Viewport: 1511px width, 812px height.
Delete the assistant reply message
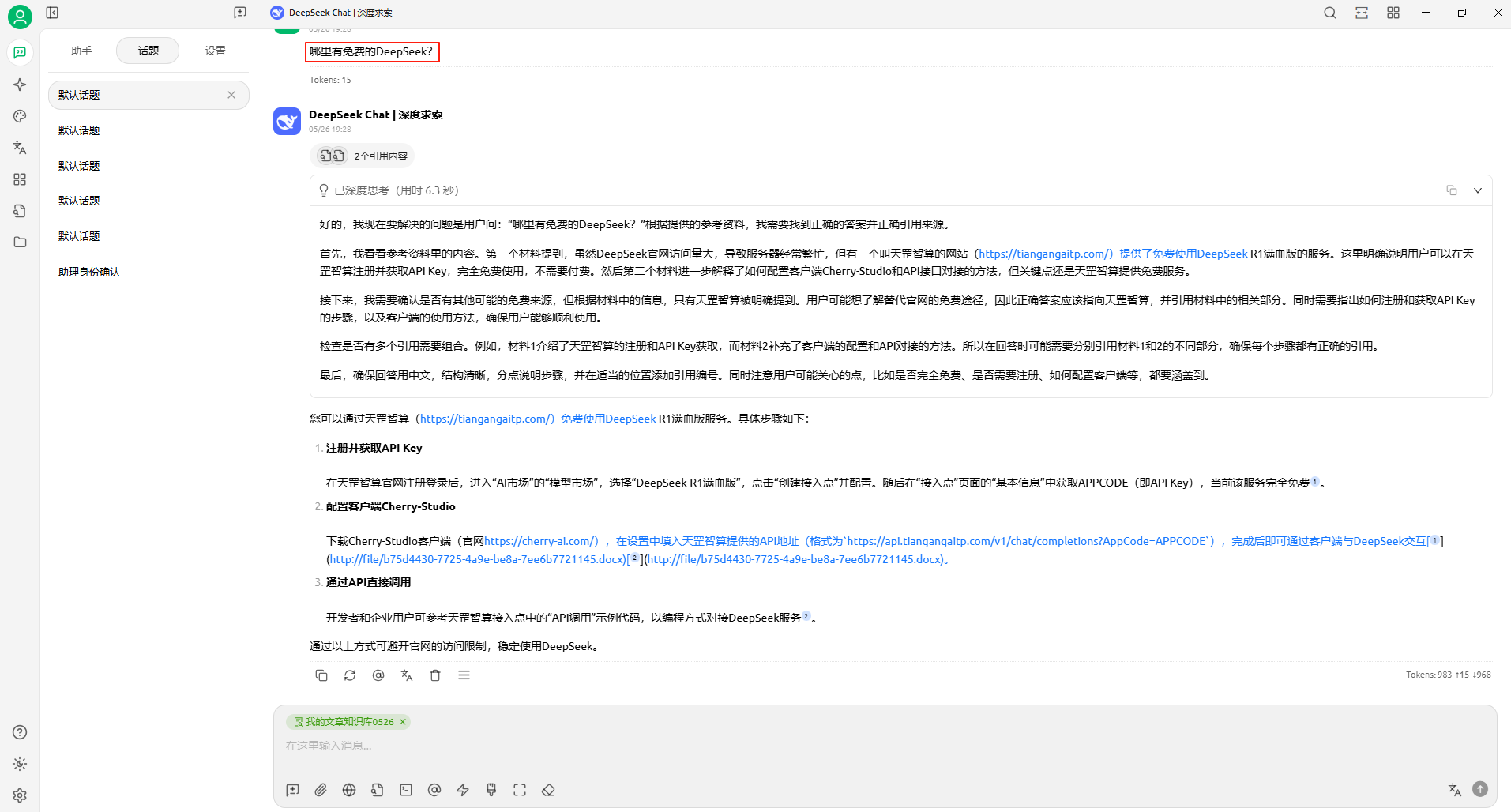[435, 675]
